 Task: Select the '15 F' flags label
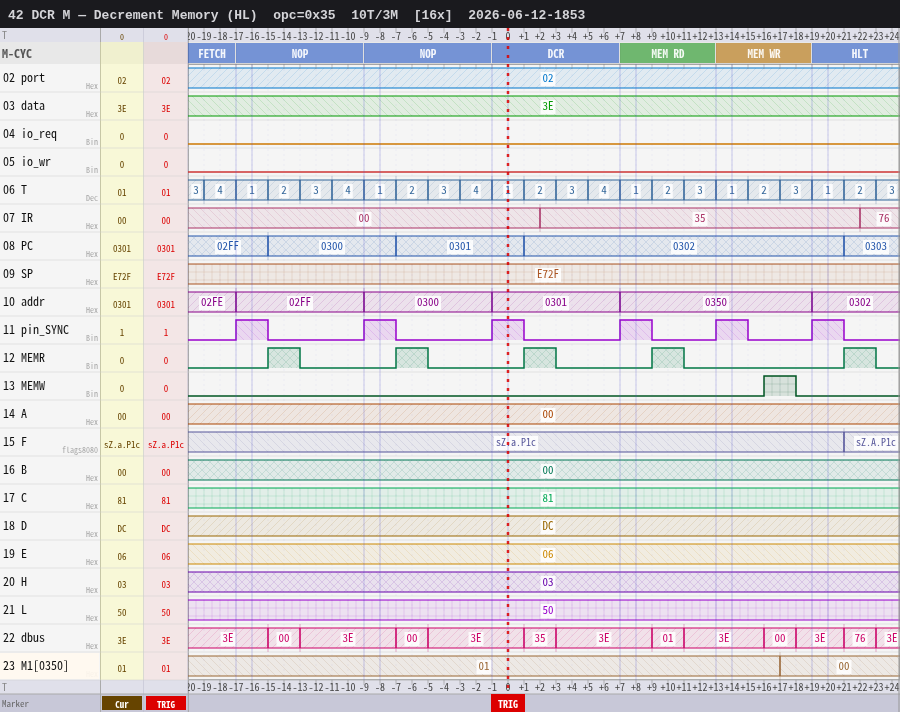click(15, 442)
